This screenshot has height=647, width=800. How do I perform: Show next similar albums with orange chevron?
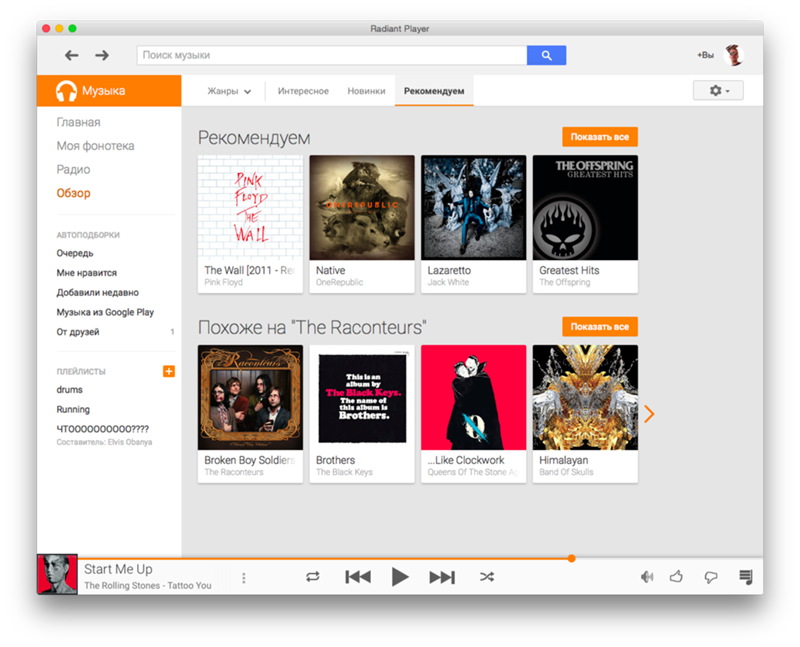(649, 414)
